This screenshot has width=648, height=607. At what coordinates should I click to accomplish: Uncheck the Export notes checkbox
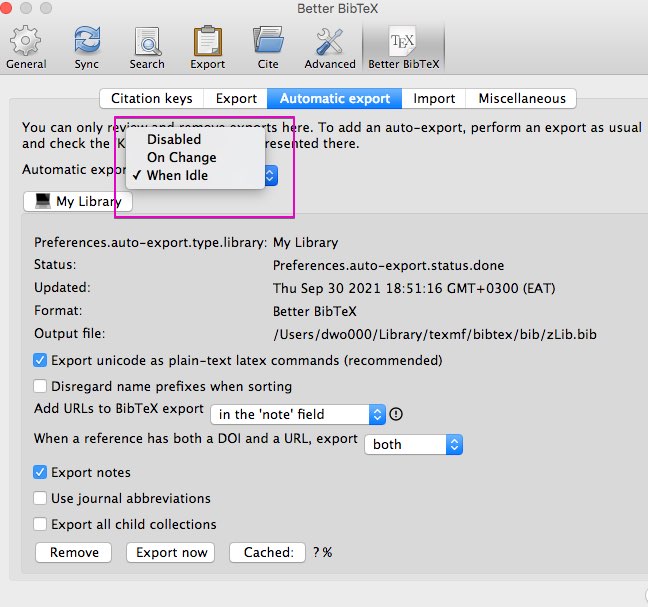point(40,472)
